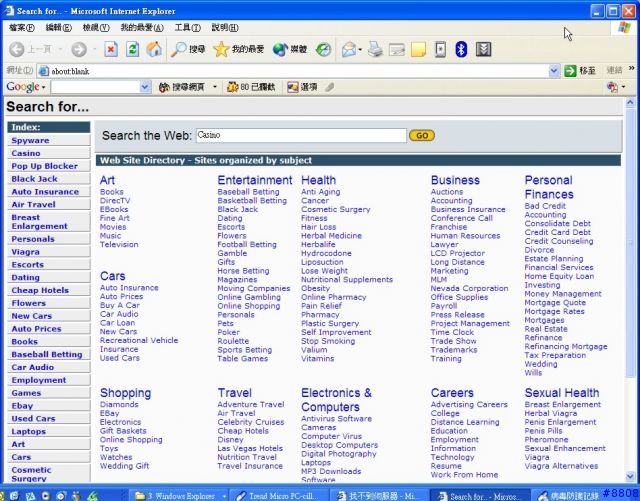Click the Bluetooth toolbar icon
This screenshot has height=501, width=640.
(461, 49)
